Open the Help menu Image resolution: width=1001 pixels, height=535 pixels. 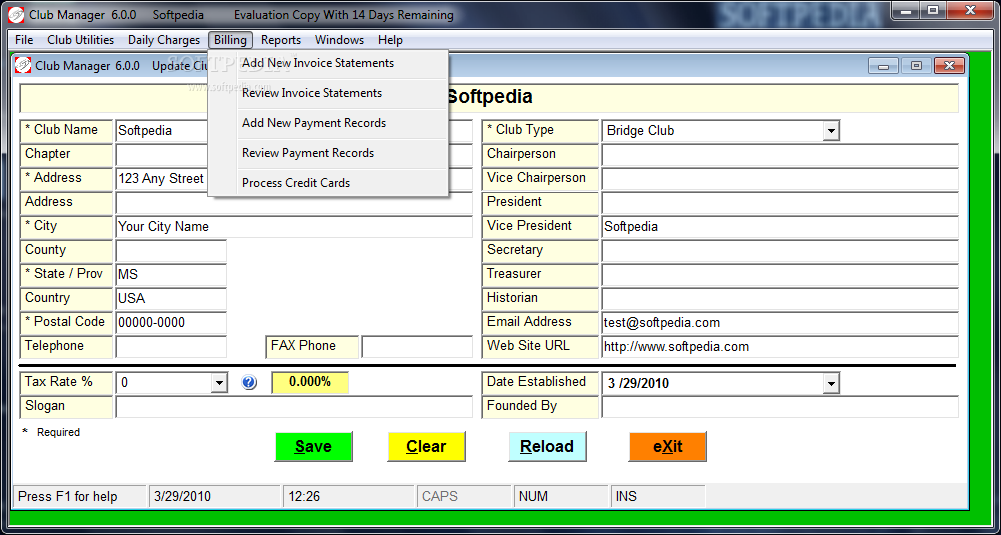[390, 40]
